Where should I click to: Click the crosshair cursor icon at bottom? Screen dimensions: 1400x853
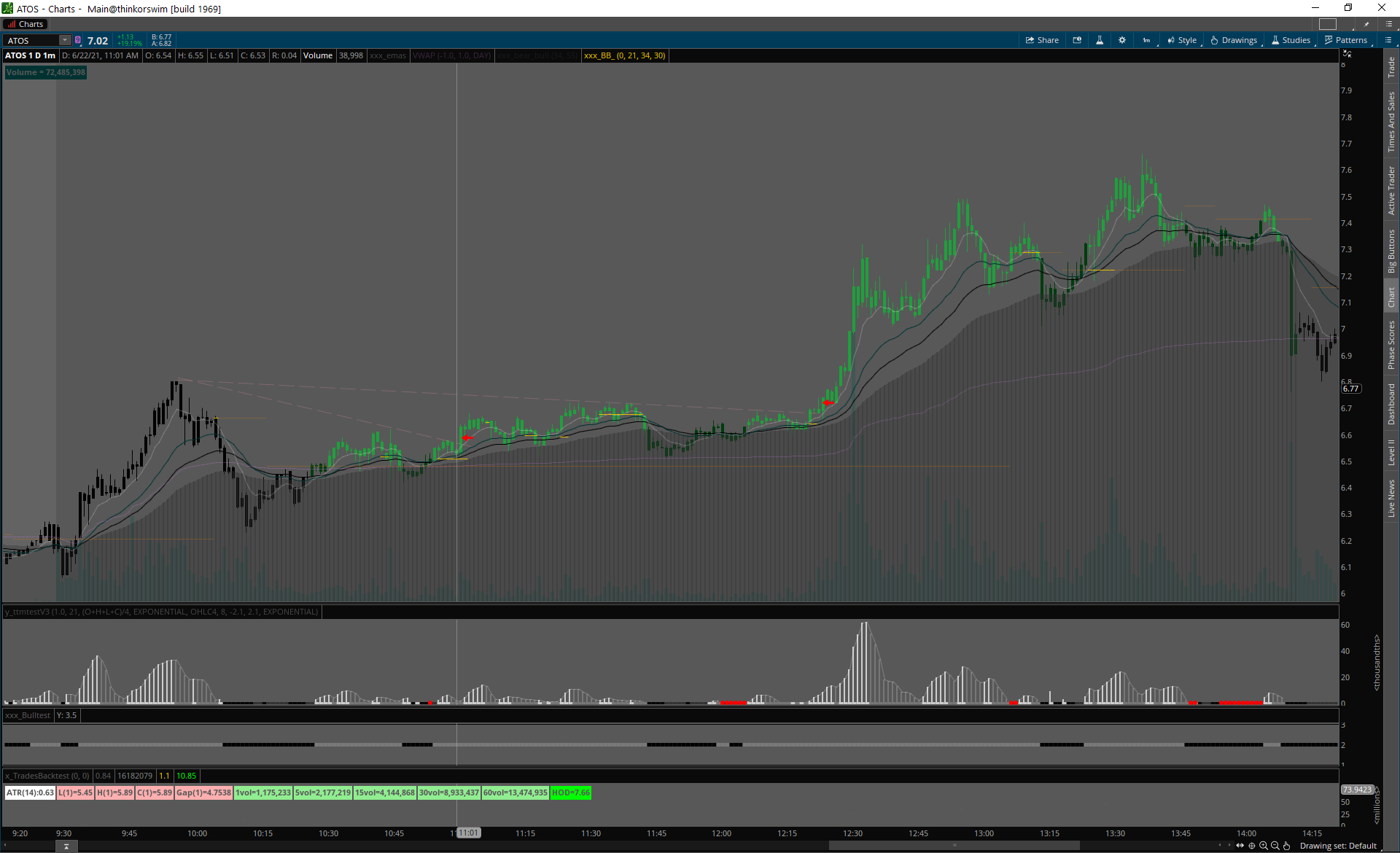click(1252, 846)
